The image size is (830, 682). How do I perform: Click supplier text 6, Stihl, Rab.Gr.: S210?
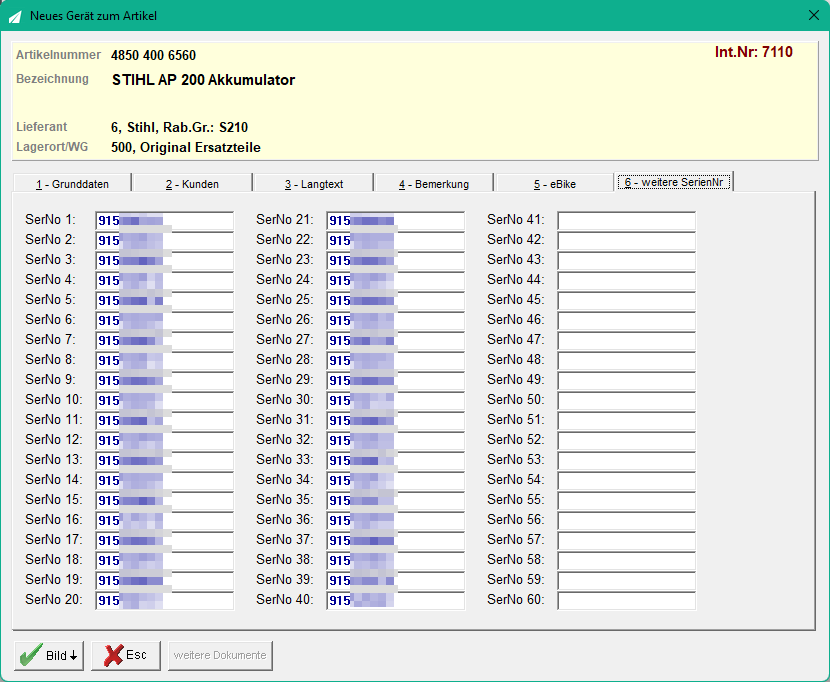pyautogui.click(x=179, y=128)
